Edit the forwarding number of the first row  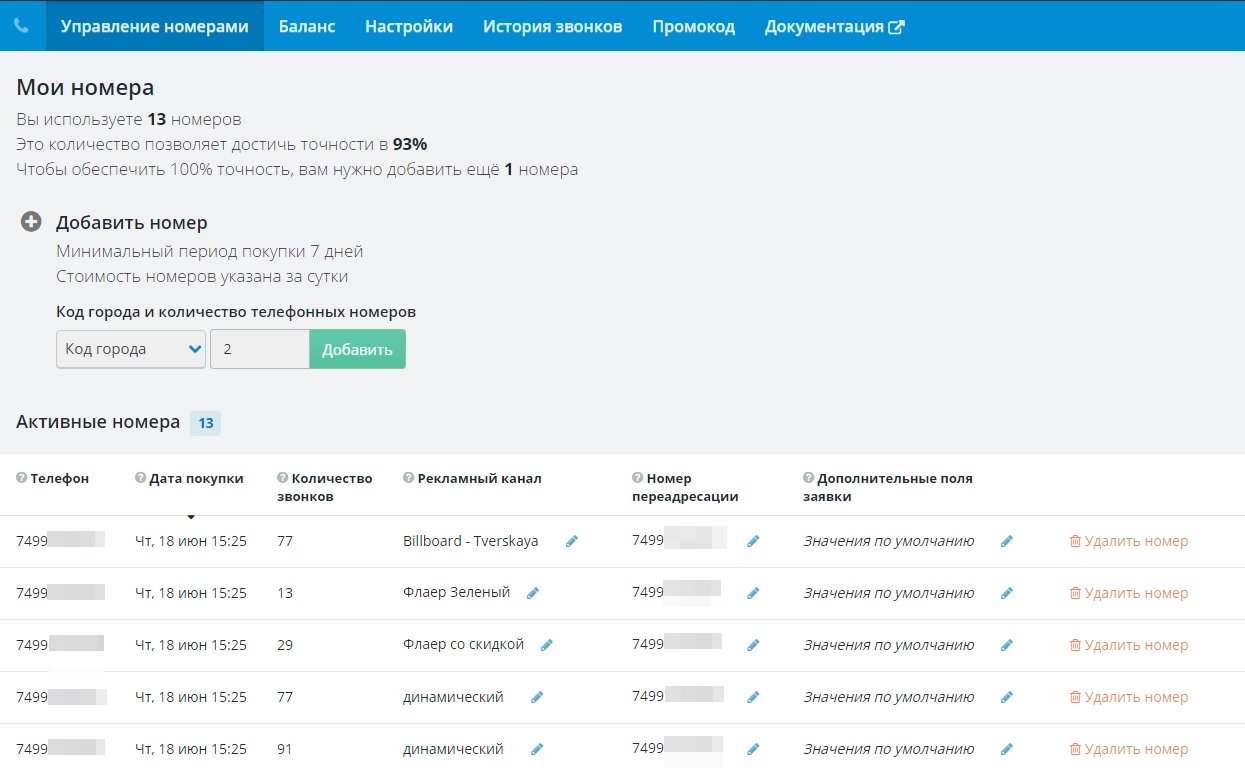[x=752, y=540]
